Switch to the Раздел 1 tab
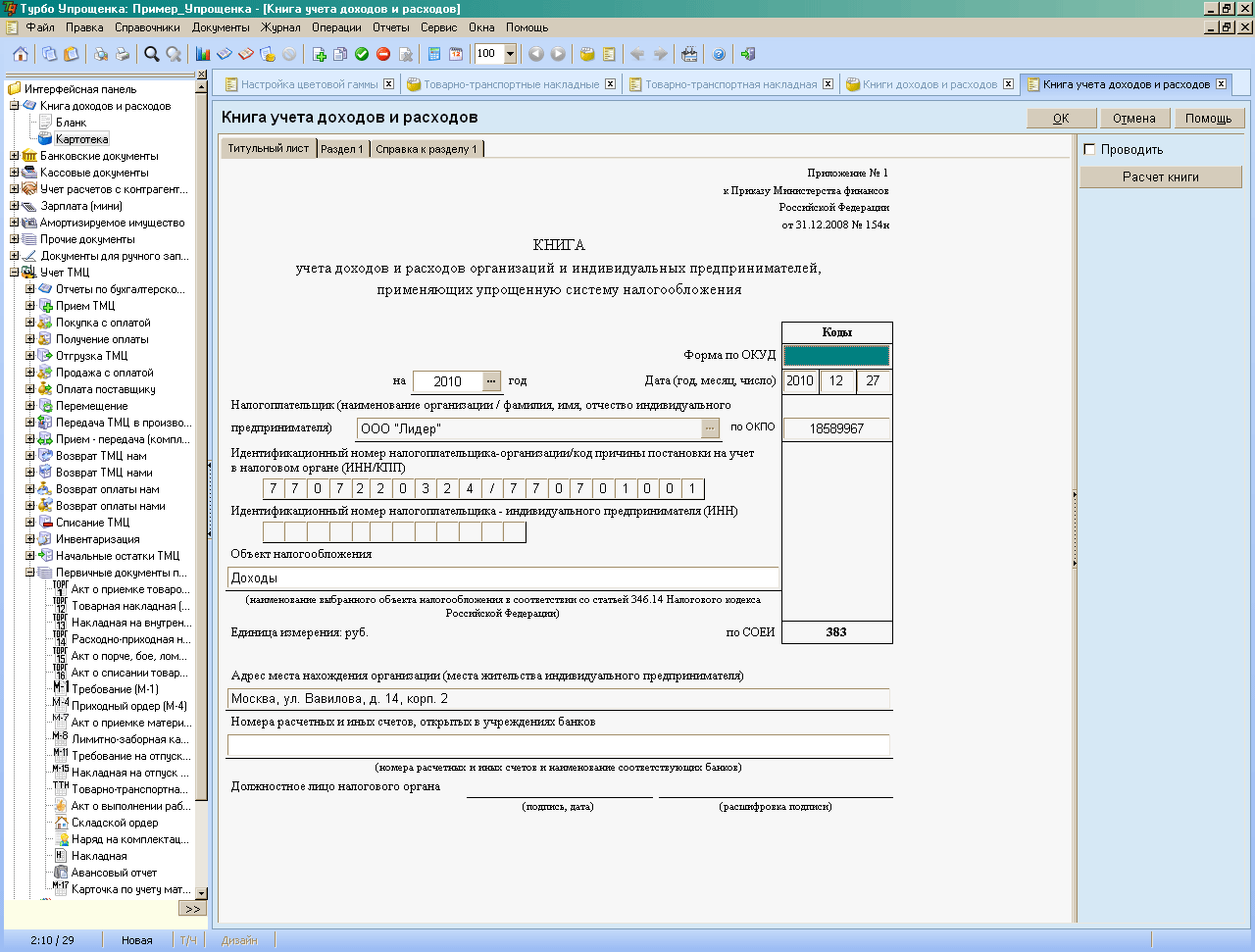This screenshot has width=1255, height=952. 342,149
